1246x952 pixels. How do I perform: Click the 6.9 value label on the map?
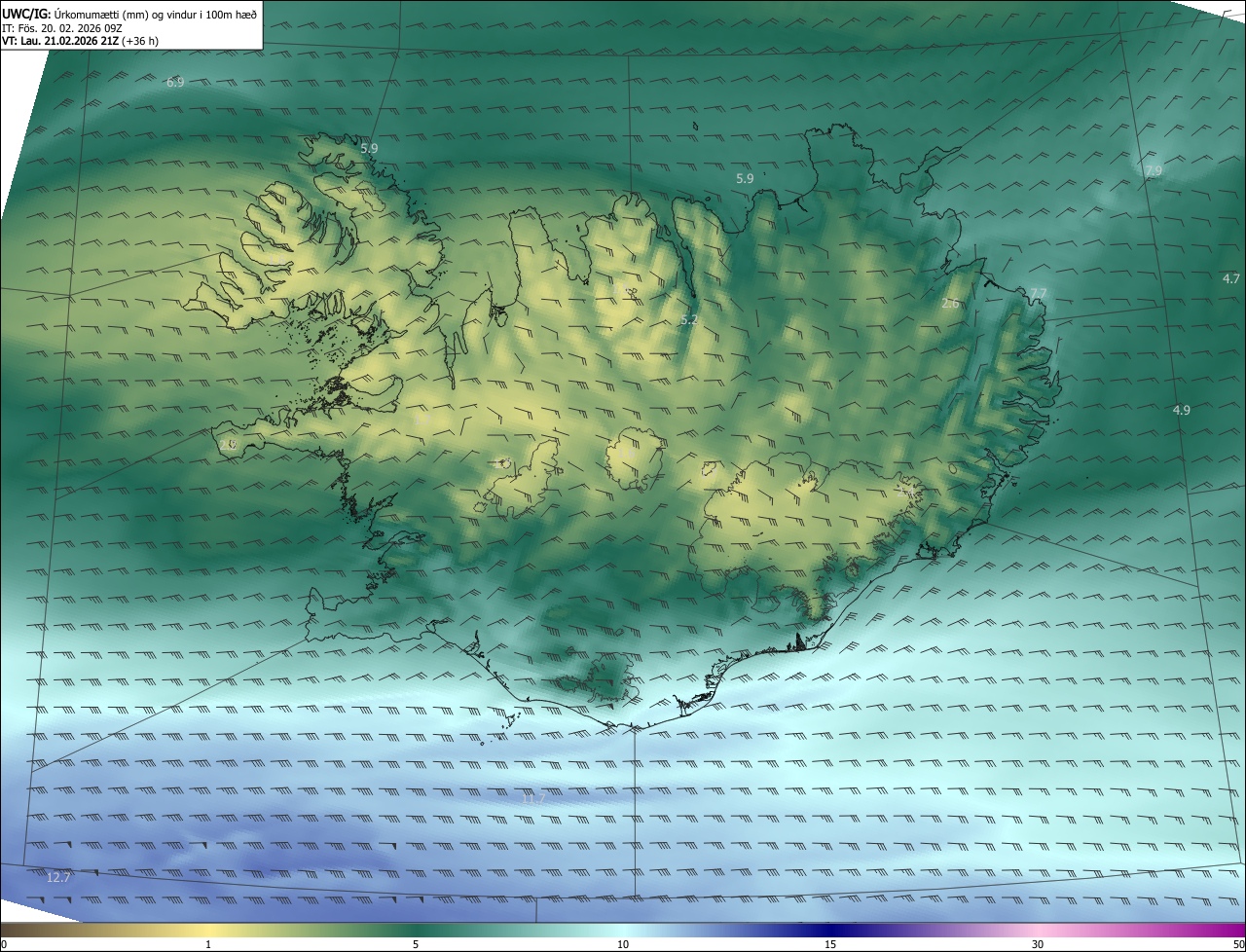[x=175, y=83]
